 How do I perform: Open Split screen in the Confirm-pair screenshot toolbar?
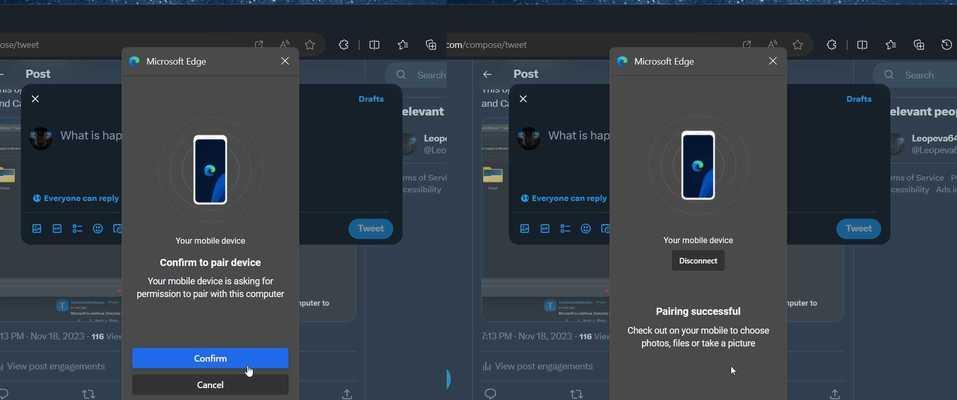pos(375,45)
